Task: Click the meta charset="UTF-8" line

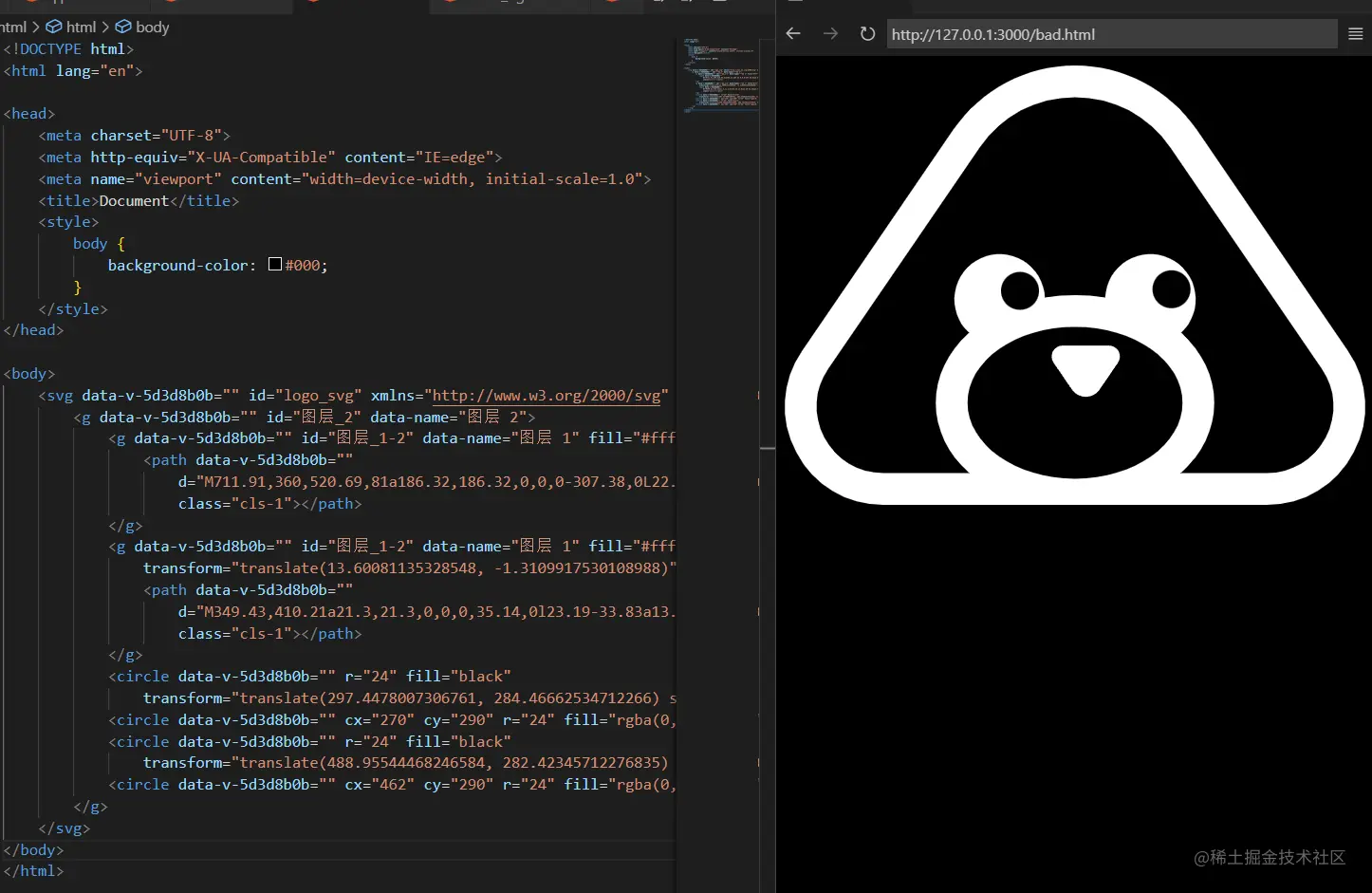Action: [134, 136]
